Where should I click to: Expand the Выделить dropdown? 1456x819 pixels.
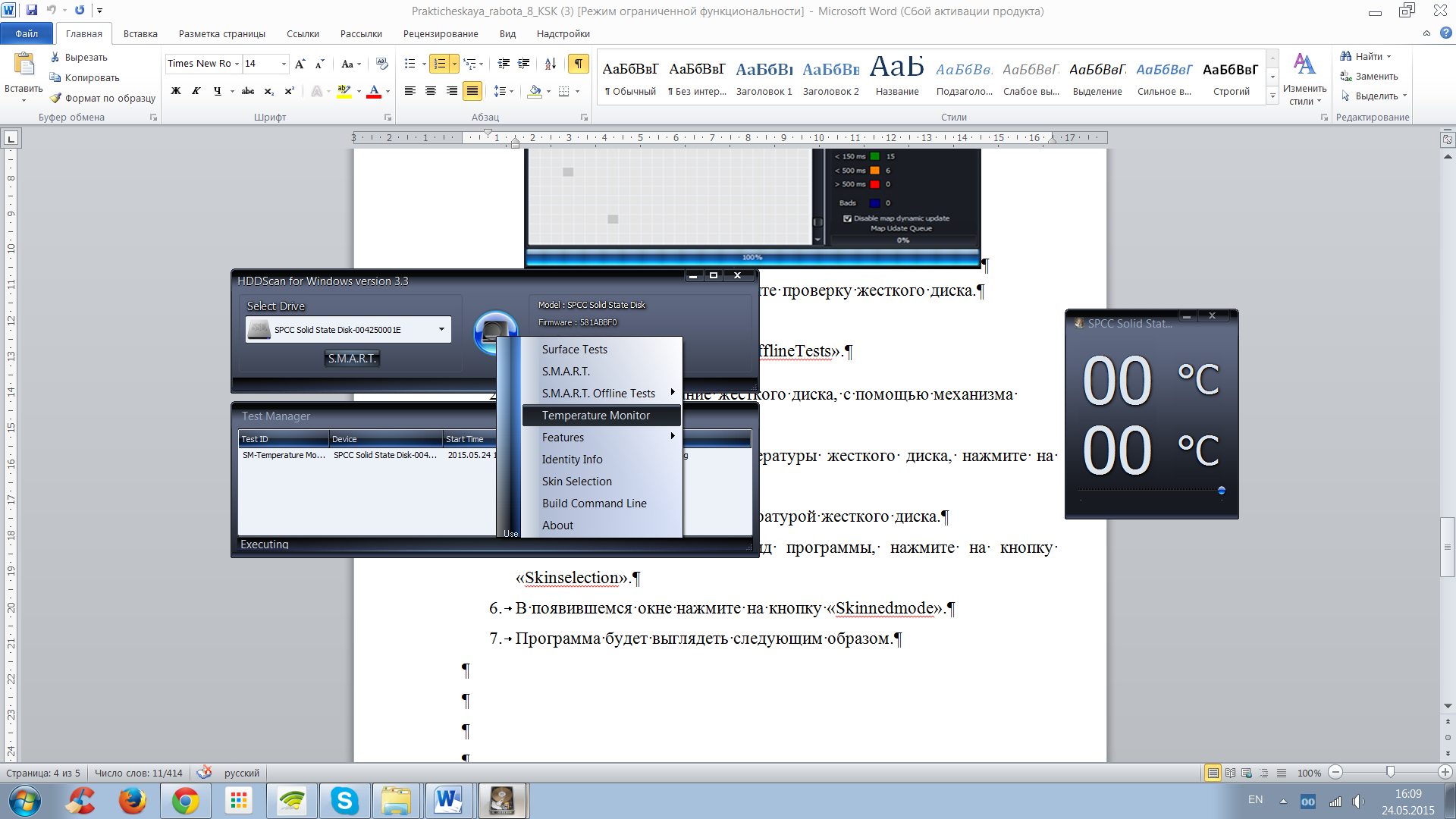pos(1404,96)
